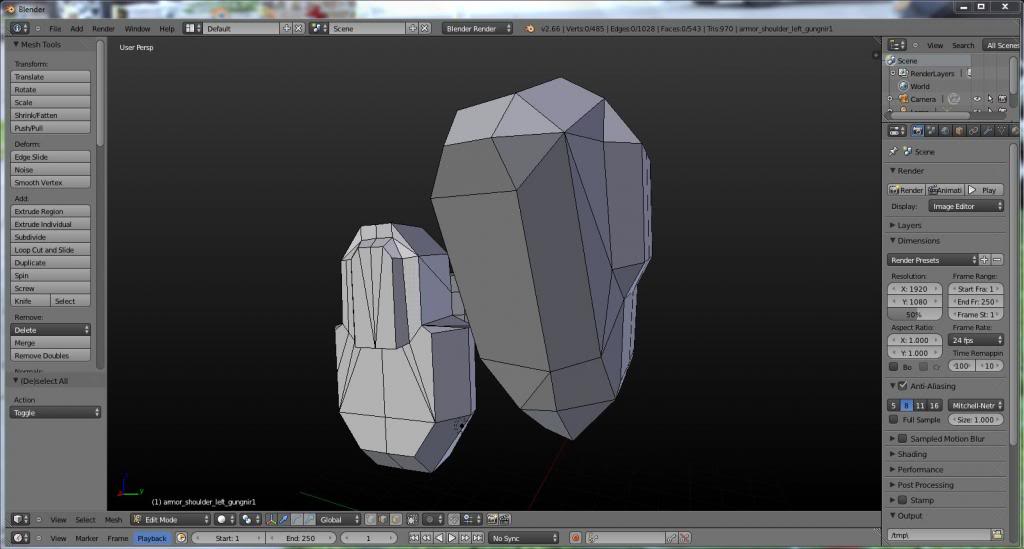Toggle the pin icon beside Scene
The image size is (1024, 549).
pyautogui.click(x=893, y=151)
